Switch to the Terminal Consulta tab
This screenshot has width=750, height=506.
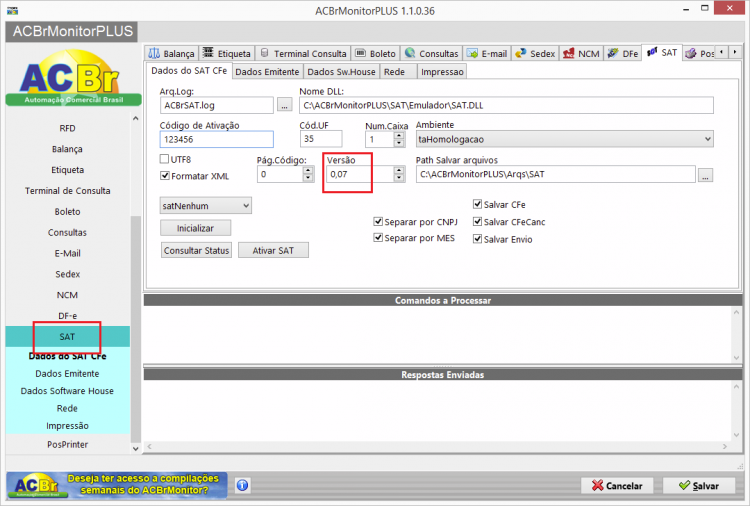coord(303,54)
